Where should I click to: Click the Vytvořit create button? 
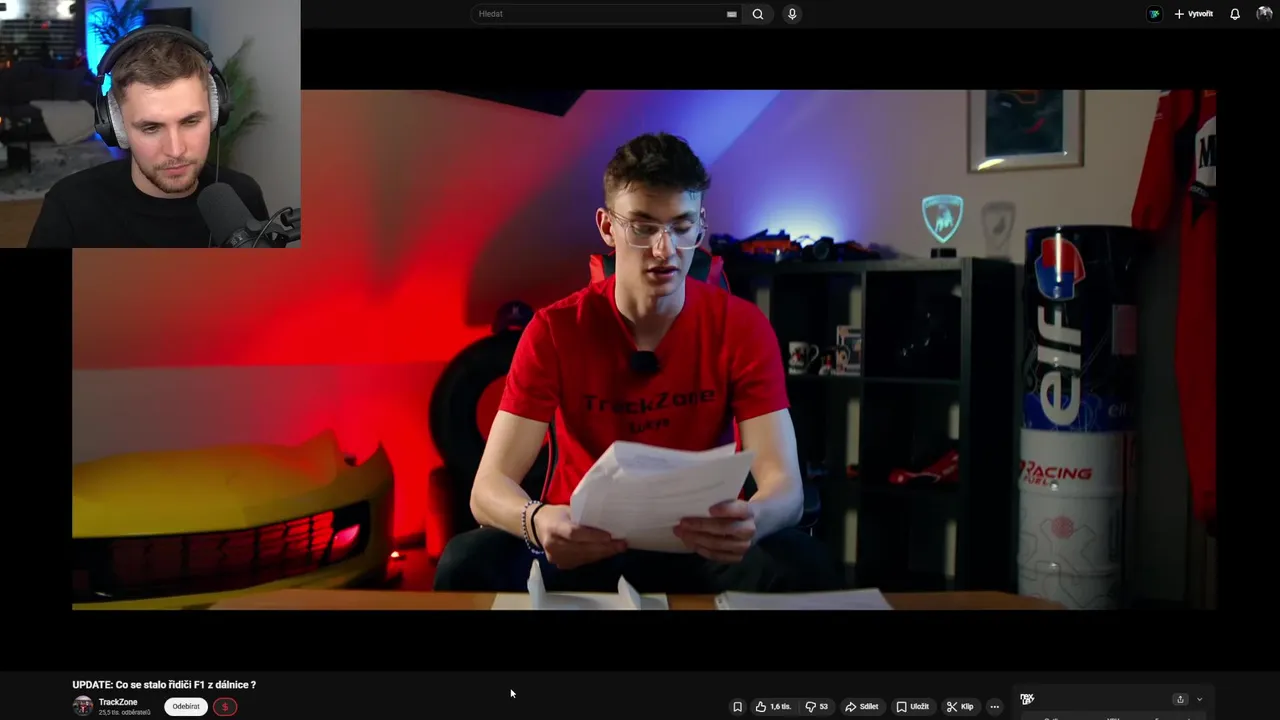point(1194,14)
